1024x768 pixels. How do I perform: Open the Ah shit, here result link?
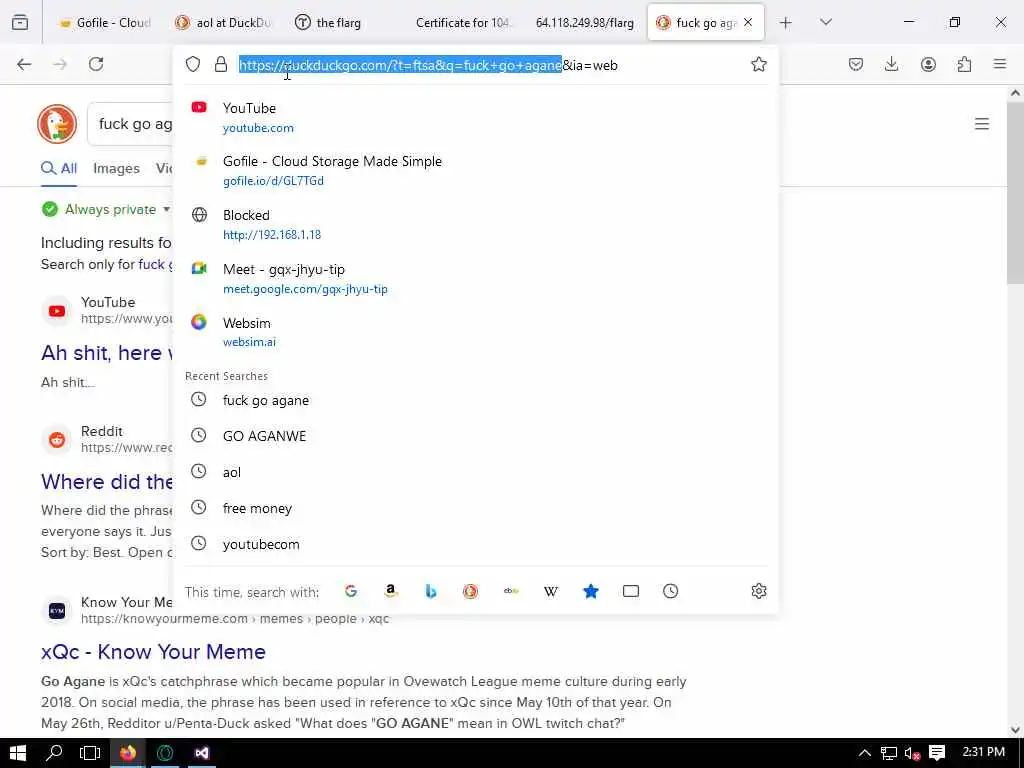[x=106, y=353]
